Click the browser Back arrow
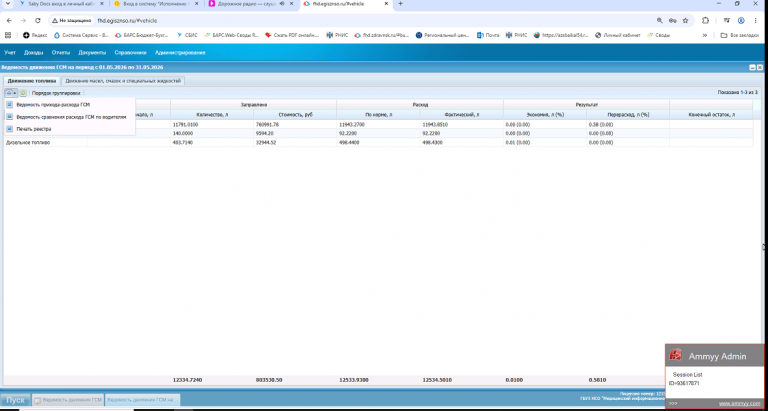This screenshot has height=411, width=768. pyautogui.click(x=9, y=21)
